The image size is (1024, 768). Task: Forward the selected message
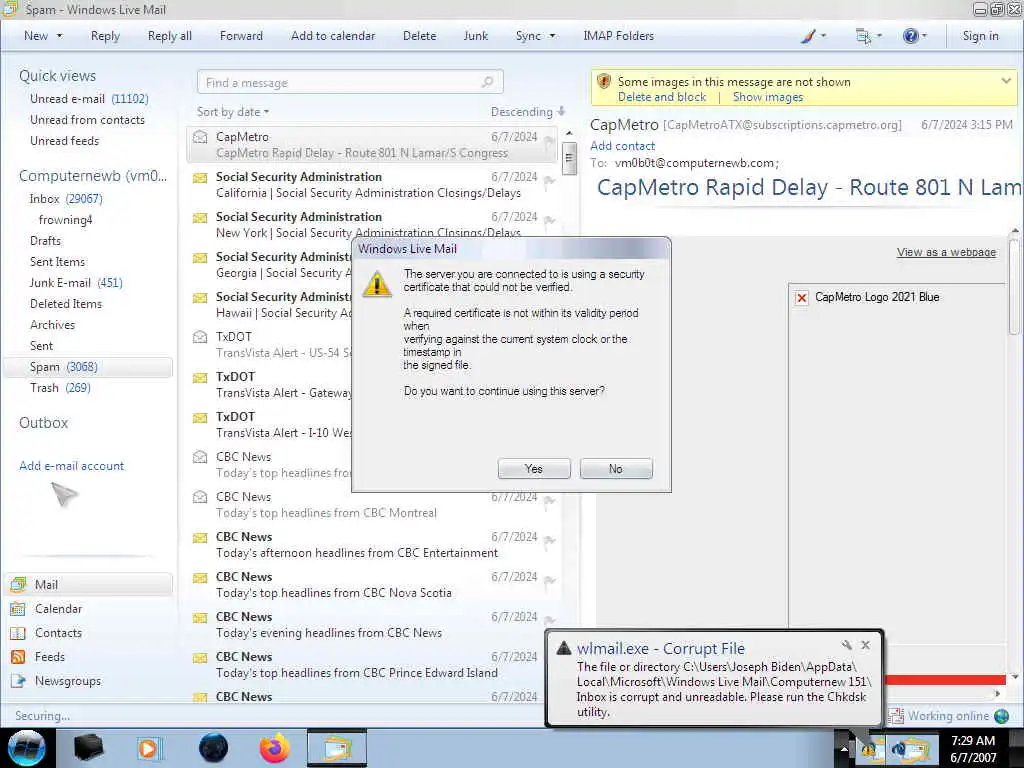241,36
